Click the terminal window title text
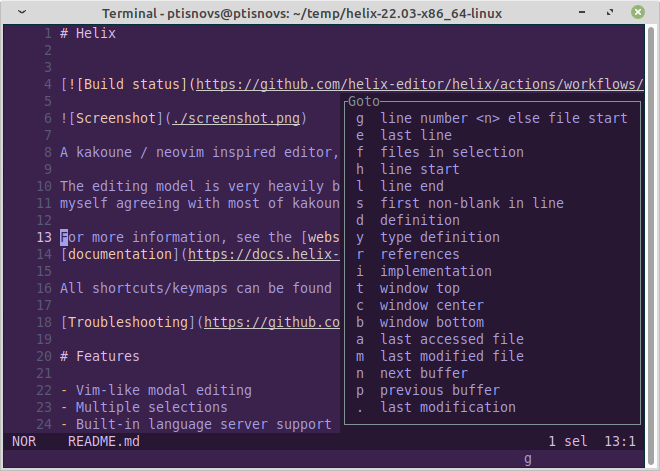 coord(302,13)
